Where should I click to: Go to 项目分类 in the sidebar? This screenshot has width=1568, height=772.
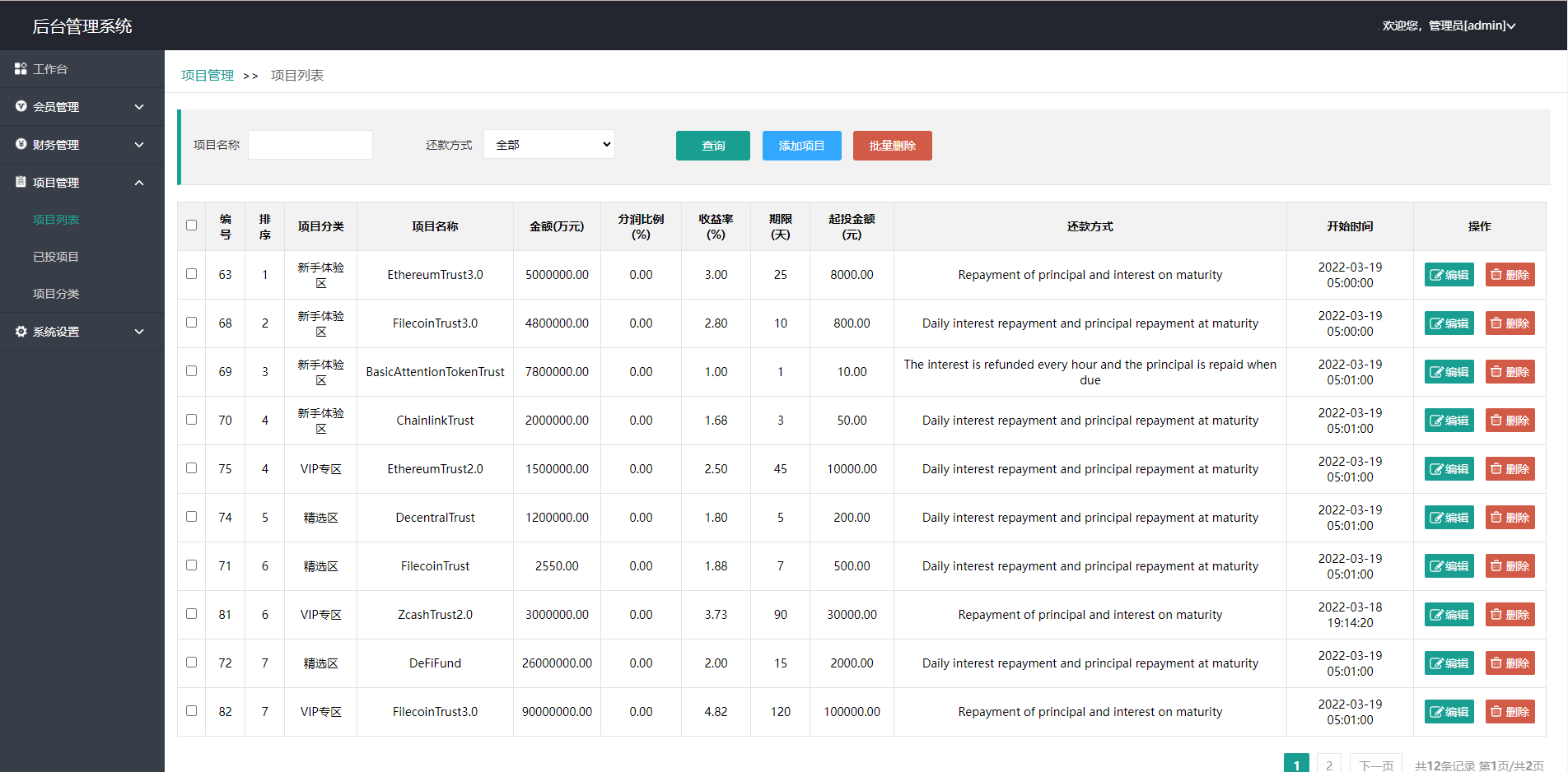(x=56, y=294)
